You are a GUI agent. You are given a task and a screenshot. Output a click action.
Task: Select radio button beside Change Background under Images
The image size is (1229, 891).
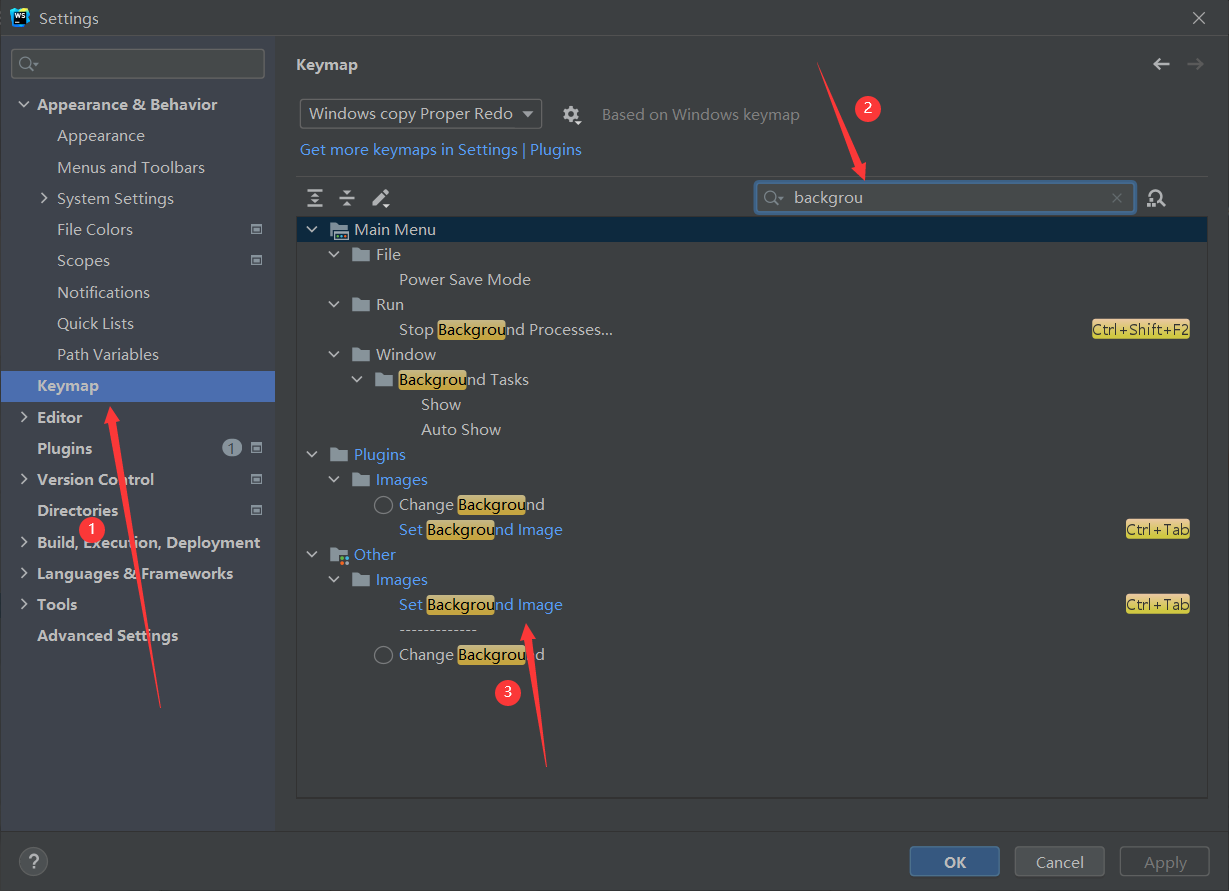383,505
